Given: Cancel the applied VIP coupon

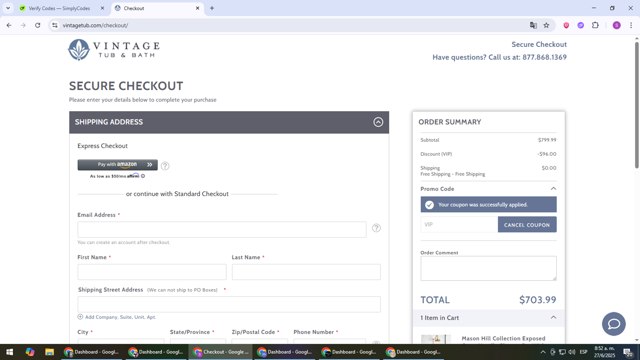Looking at the screenshot, I should tap(527, 225).
